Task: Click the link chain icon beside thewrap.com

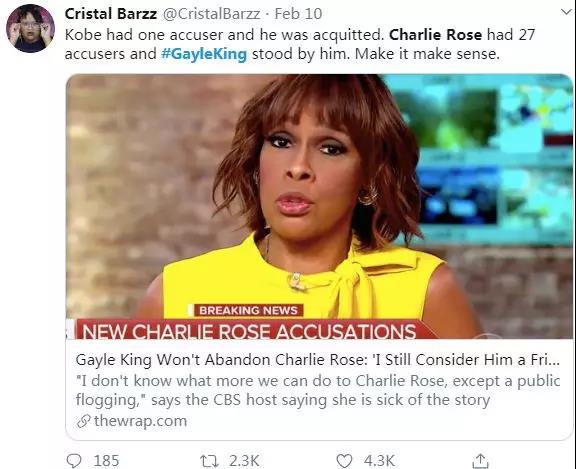Action: point(83,421)
